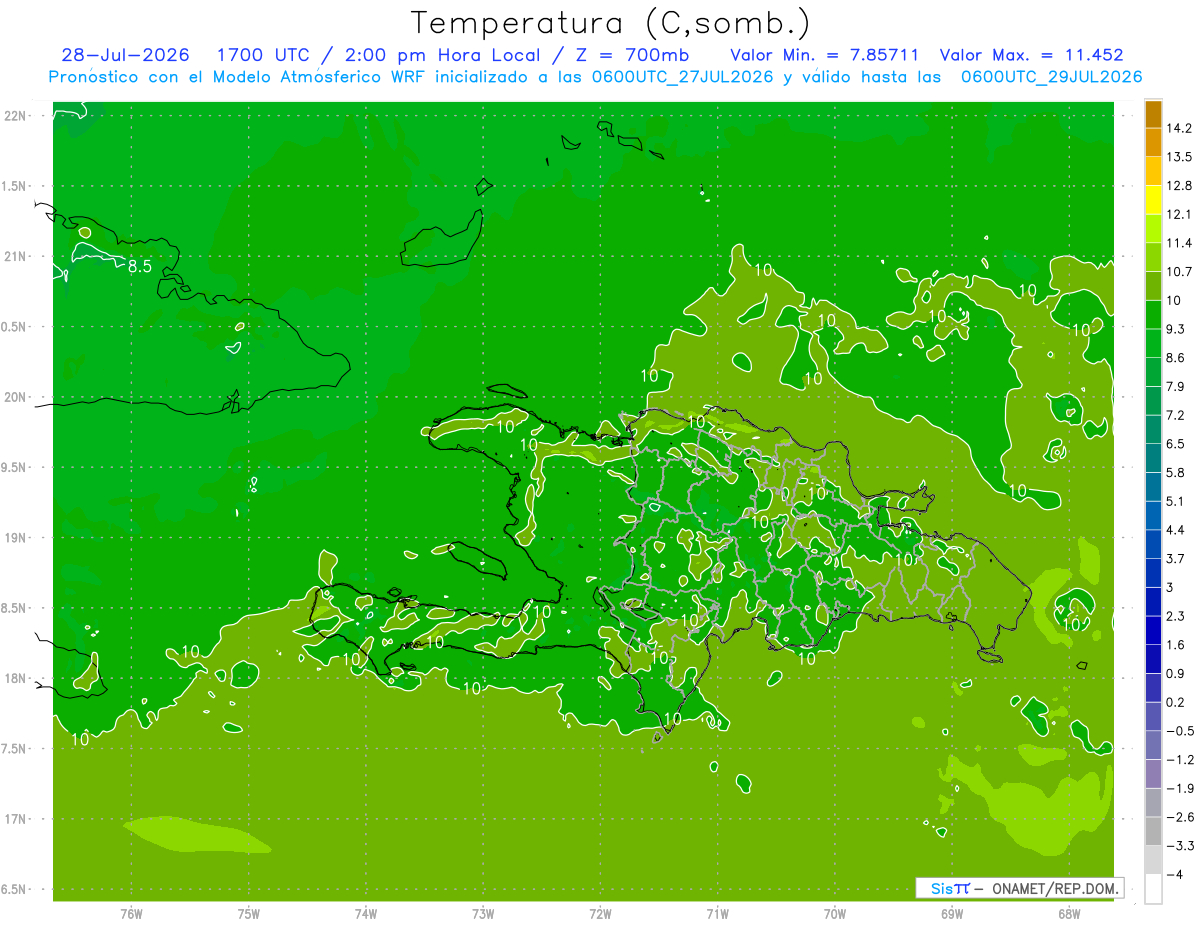The width and height of the screenshot is (1200, 927).
Task: Click the "17N" latitude label
Action: tap(16, 819)
